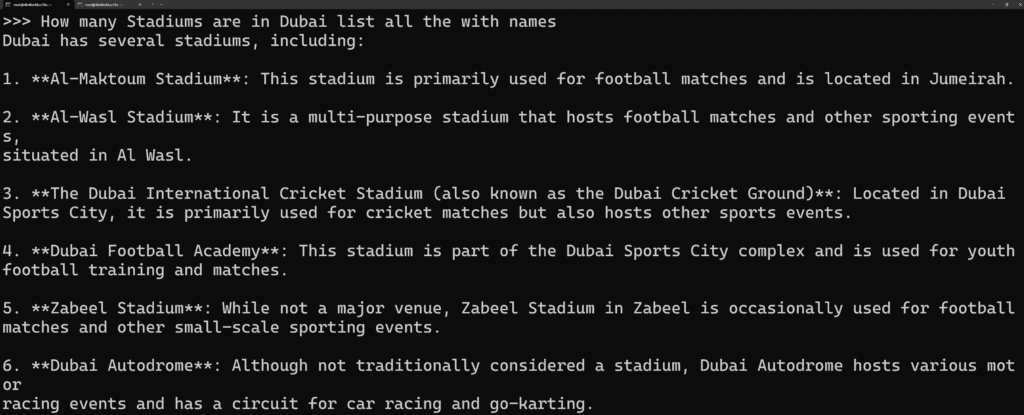
Task: Close the first terminal tab
Action: [x=68, y=5]
